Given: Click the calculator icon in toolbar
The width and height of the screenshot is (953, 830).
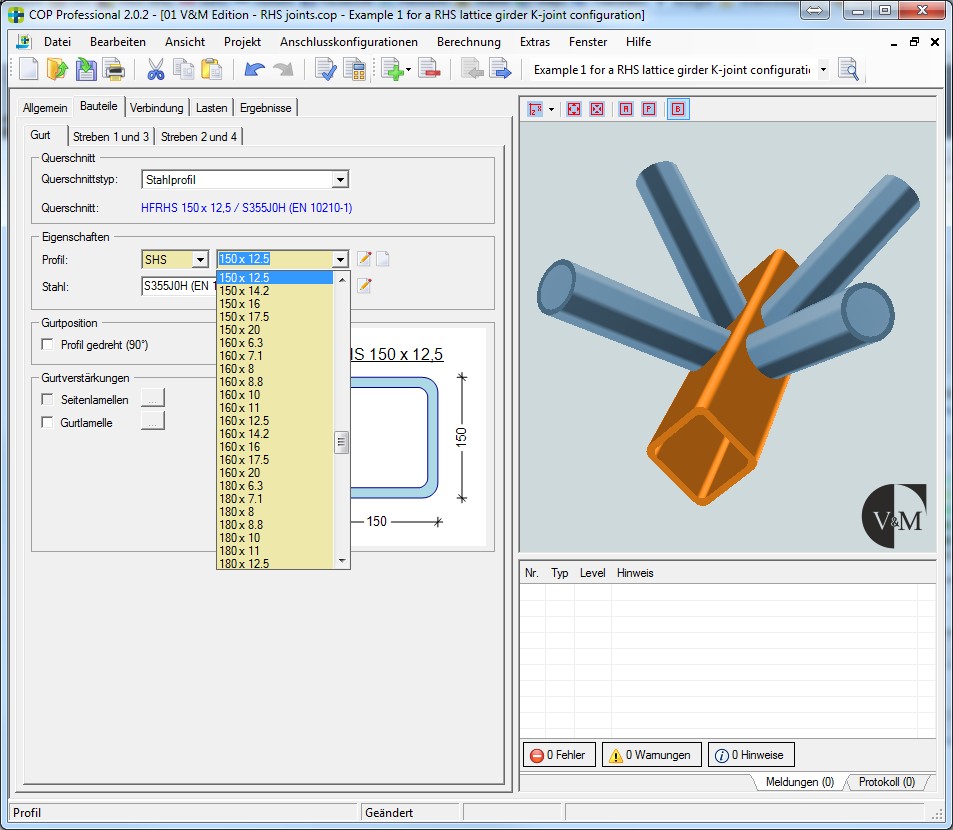Looking at the screenshot, I should click(x=354, y=69).
